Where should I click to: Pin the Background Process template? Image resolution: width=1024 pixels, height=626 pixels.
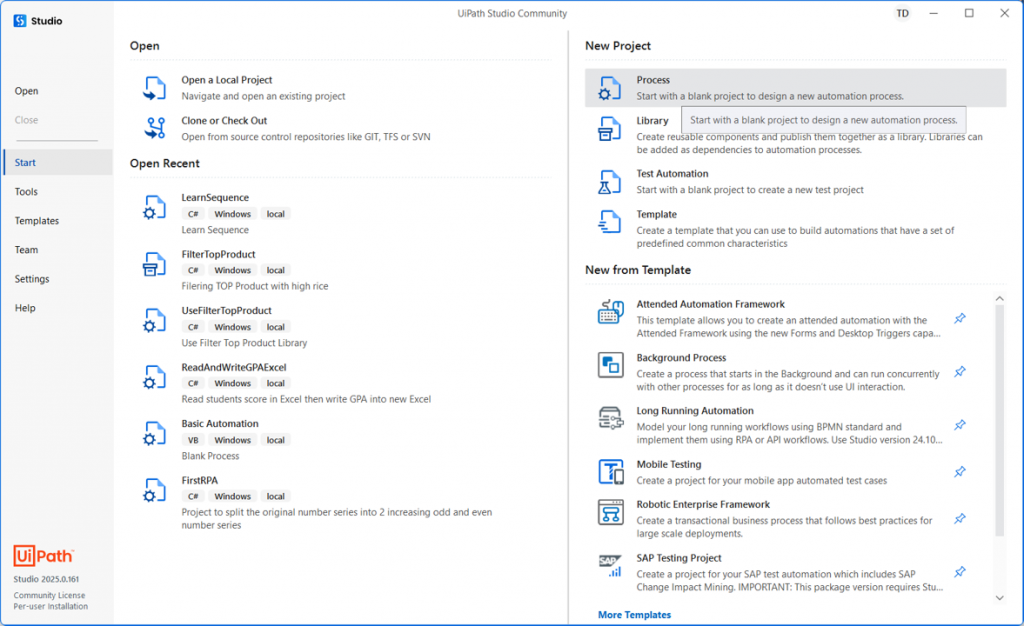pos(959,372)
